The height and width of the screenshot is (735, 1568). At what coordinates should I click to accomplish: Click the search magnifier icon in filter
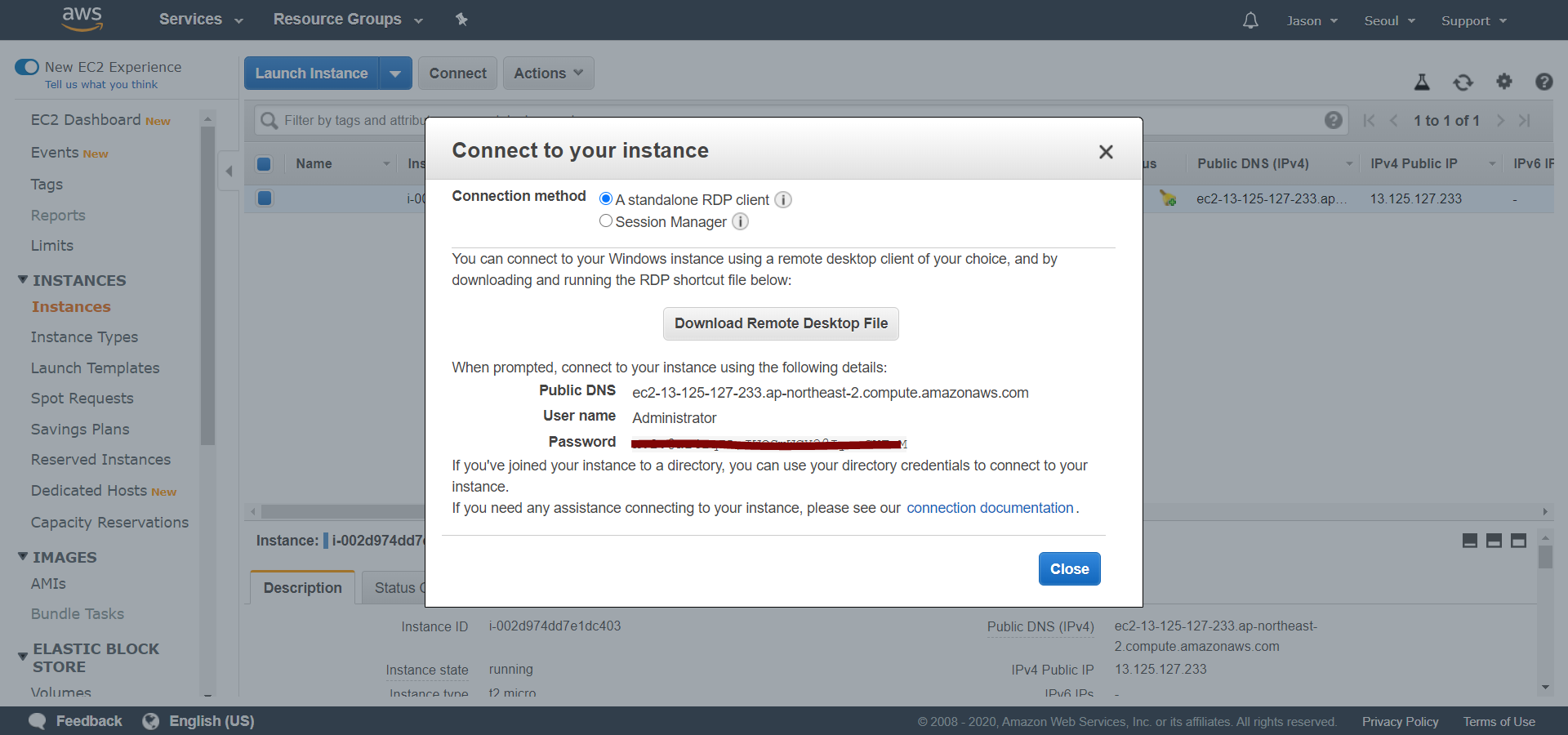pyautogui.click(x=269, y=121)
